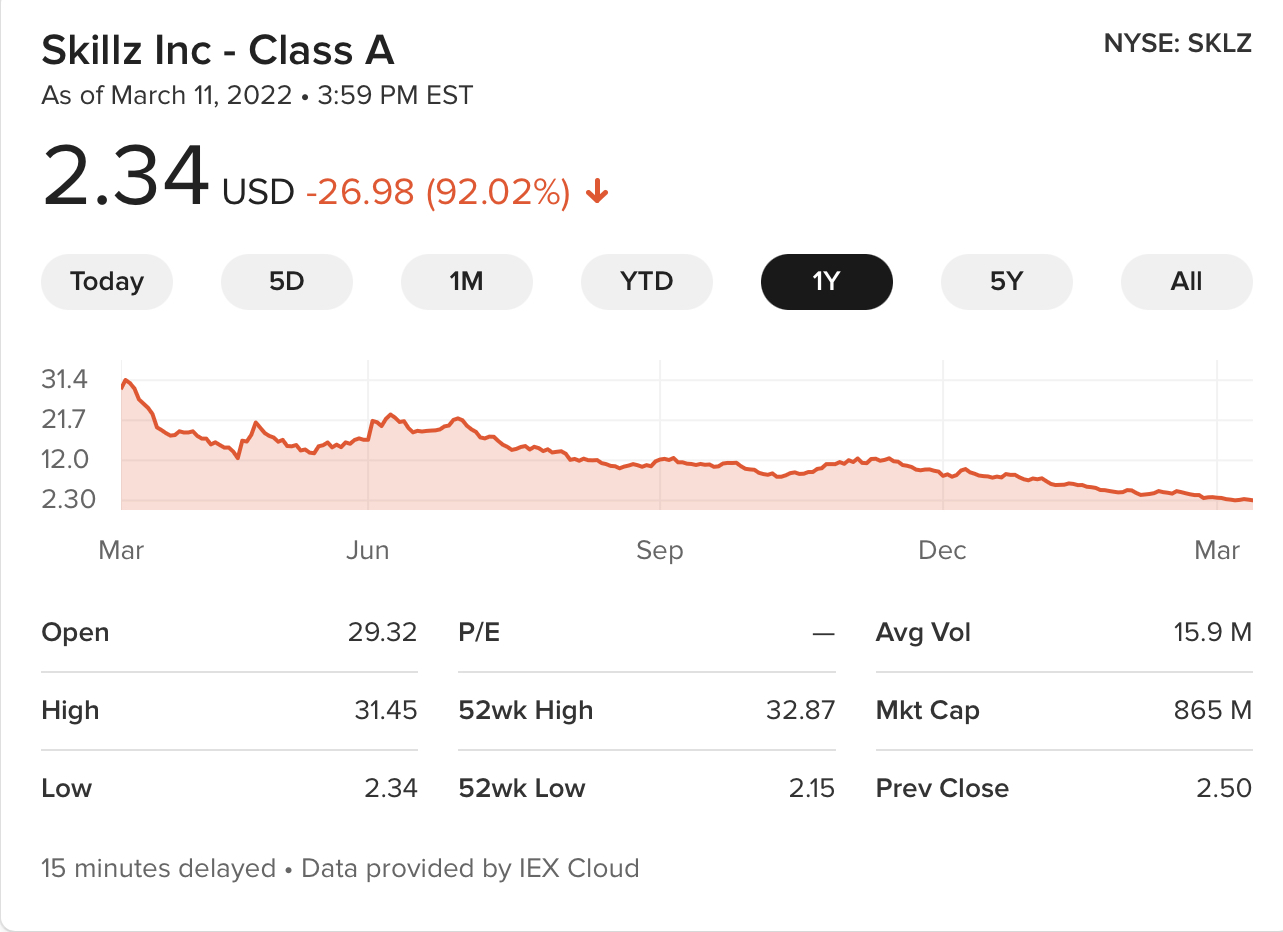Click the 2.34 current price
This screenshot has height=932, width=1283.
point(126,177)
